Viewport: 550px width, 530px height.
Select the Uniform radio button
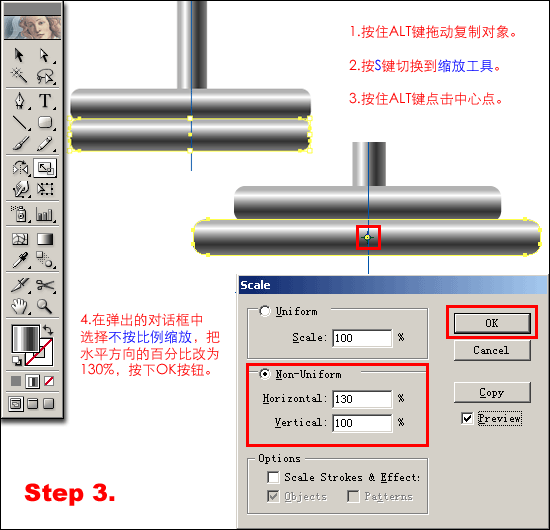tap(265, 311)
